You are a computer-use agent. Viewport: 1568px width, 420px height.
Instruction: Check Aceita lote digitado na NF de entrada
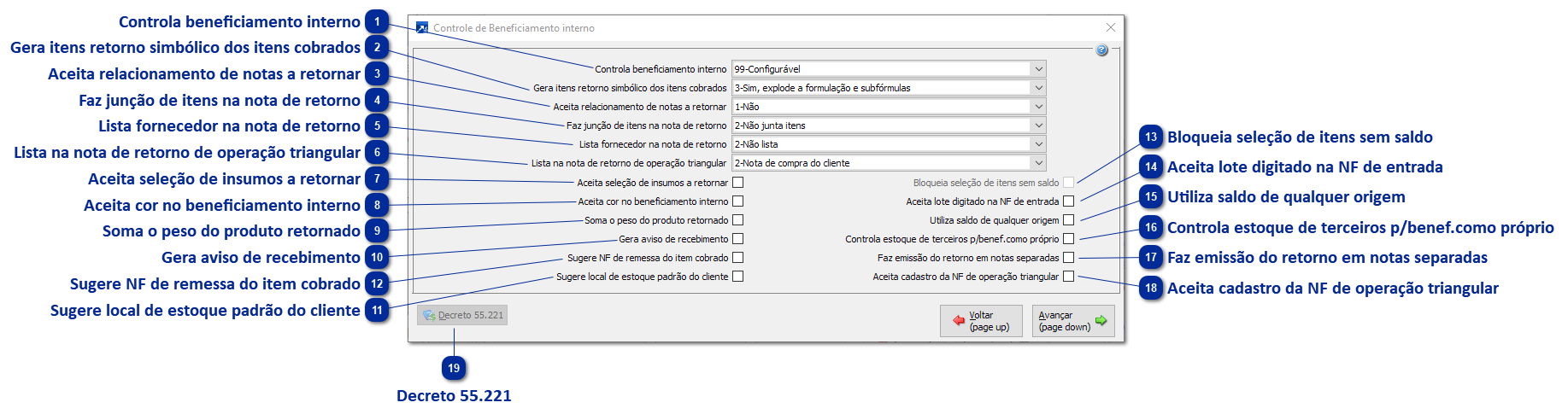(1068, 201)
